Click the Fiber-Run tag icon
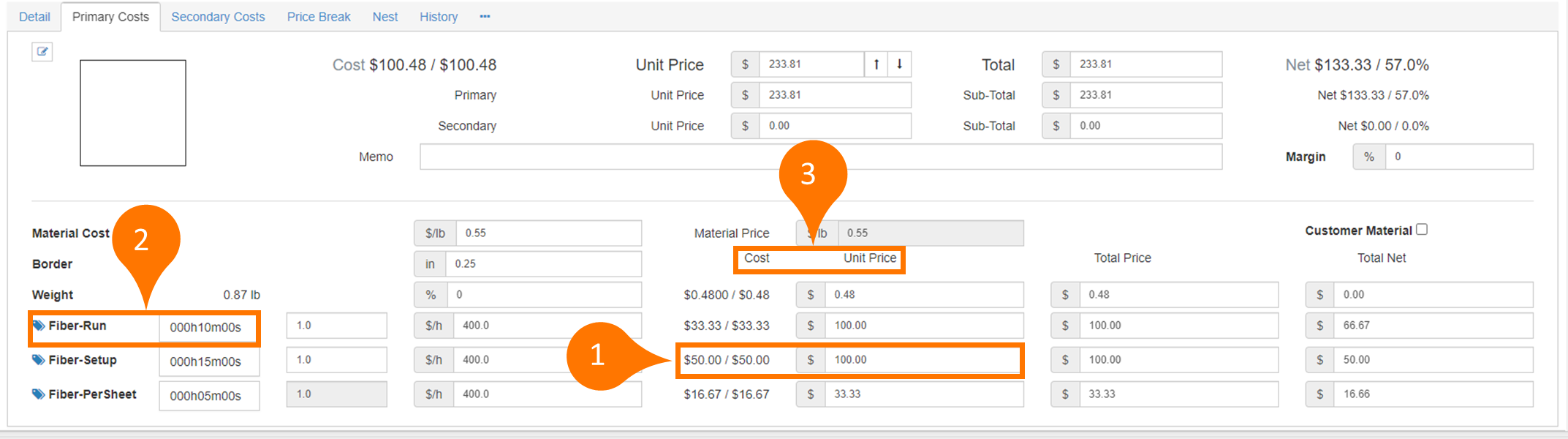Screen dimensions: 1568x439 [39, 326]
